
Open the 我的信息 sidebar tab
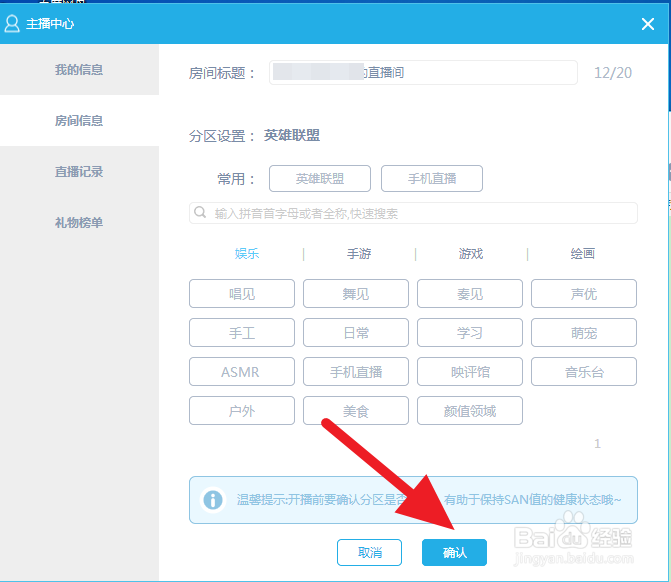[79, 70]
